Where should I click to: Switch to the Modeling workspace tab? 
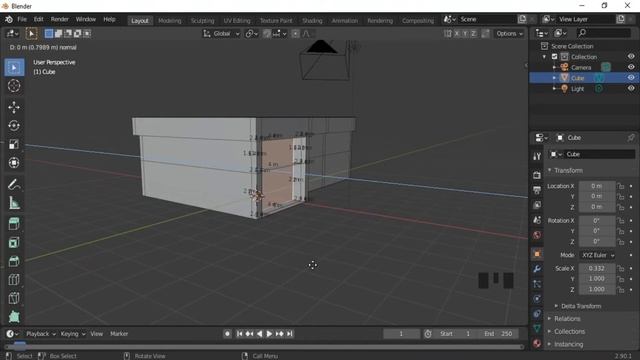(169, 20)
